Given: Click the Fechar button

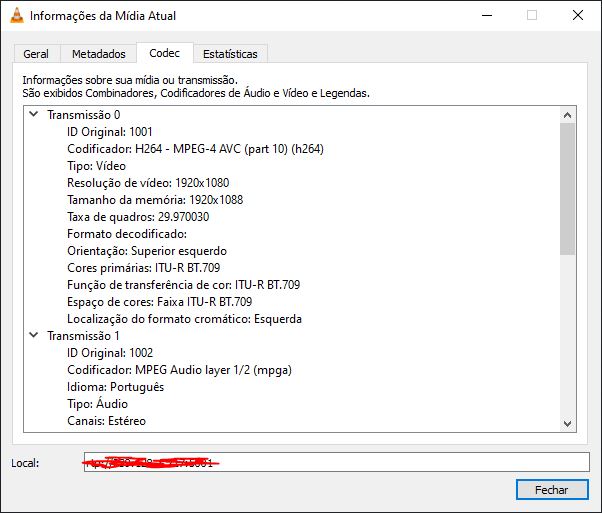Looking at the screenshot, I should click(552, 490).
